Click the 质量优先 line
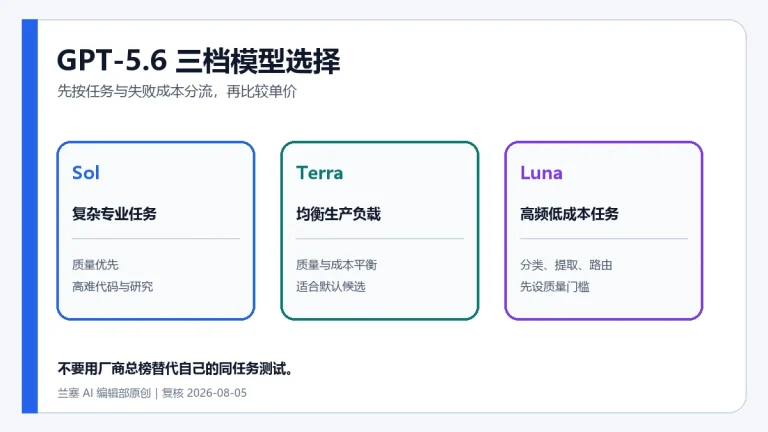768x432 pixels. tap(95, 265)
